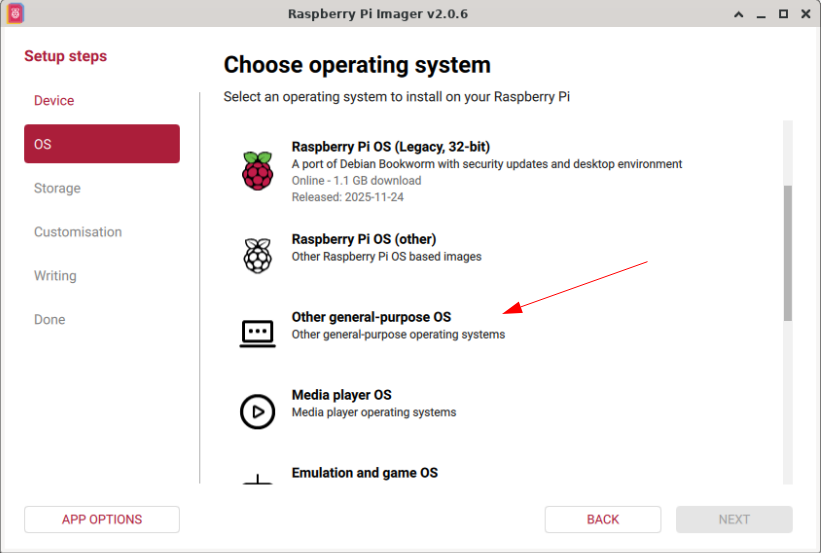Click 'Other general-purpose operating systems' description
Image resolution: width=821 pixels, height=553 pixels.
coord(398,334)
